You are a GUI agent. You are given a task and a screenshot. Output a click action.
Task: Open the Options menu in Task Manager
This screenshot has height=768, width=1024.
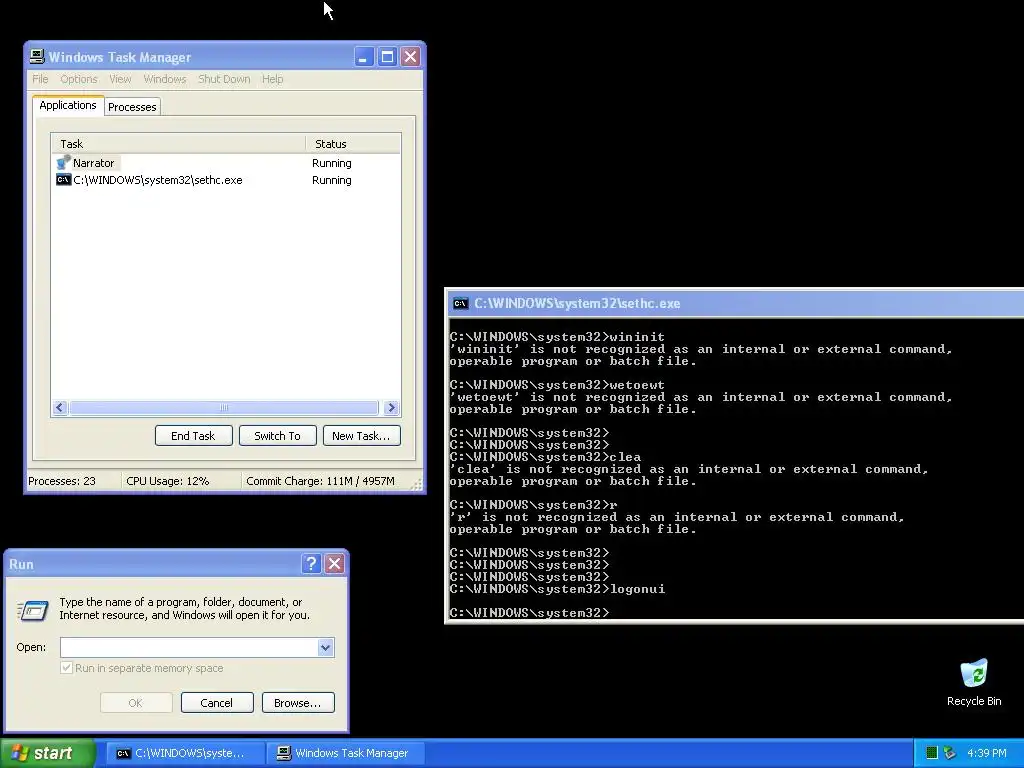tap(78, 79)
